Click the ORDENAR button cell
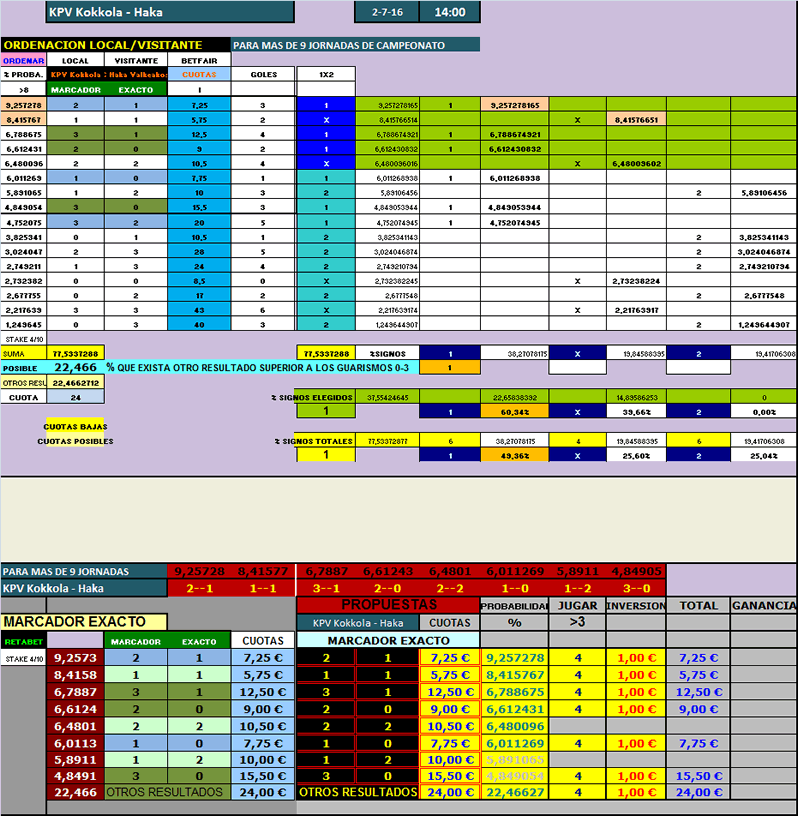798x816 pixels. pos(23,60)
